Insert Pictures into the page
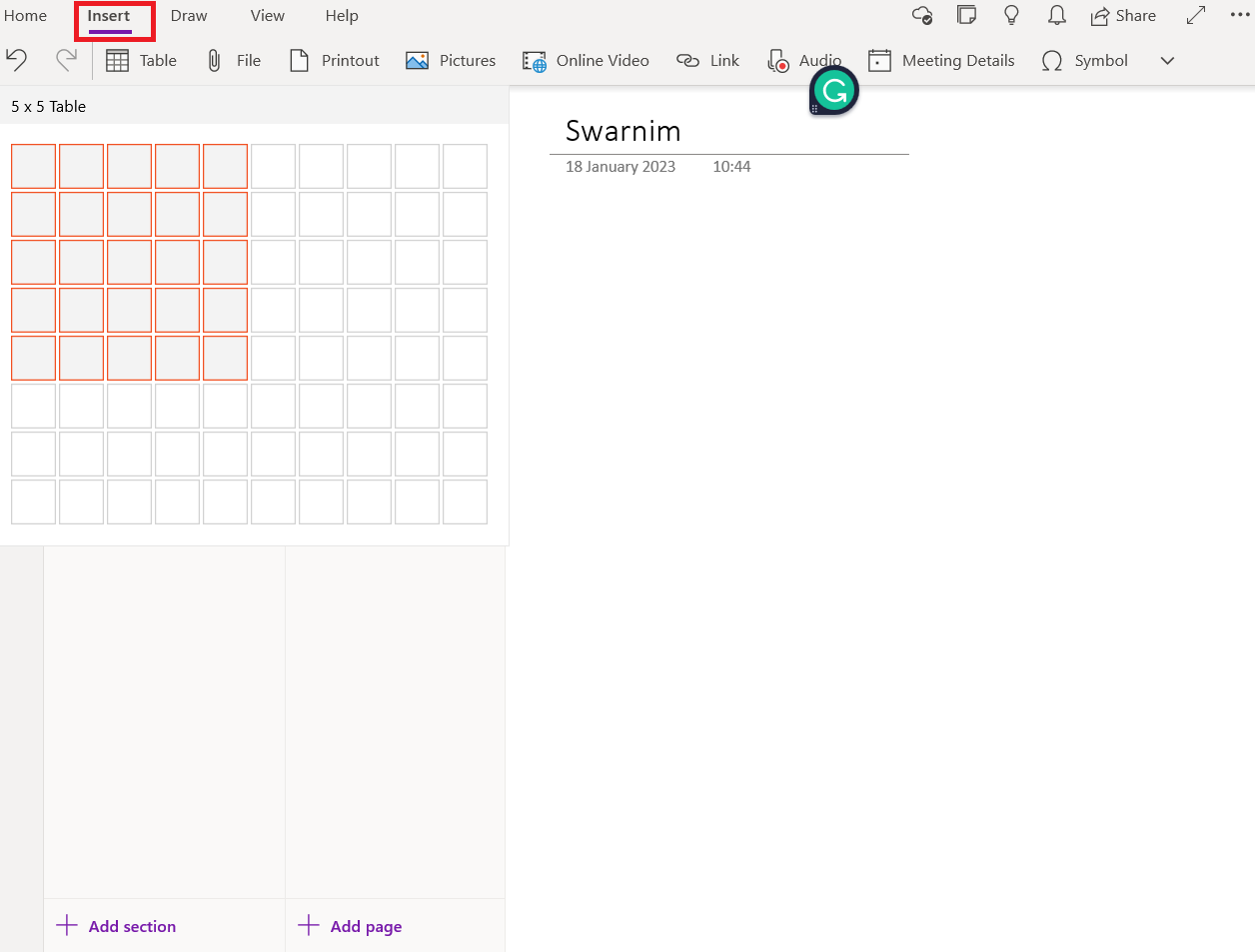The height and width of the screenshot is (952, 1255). (451, 61)
